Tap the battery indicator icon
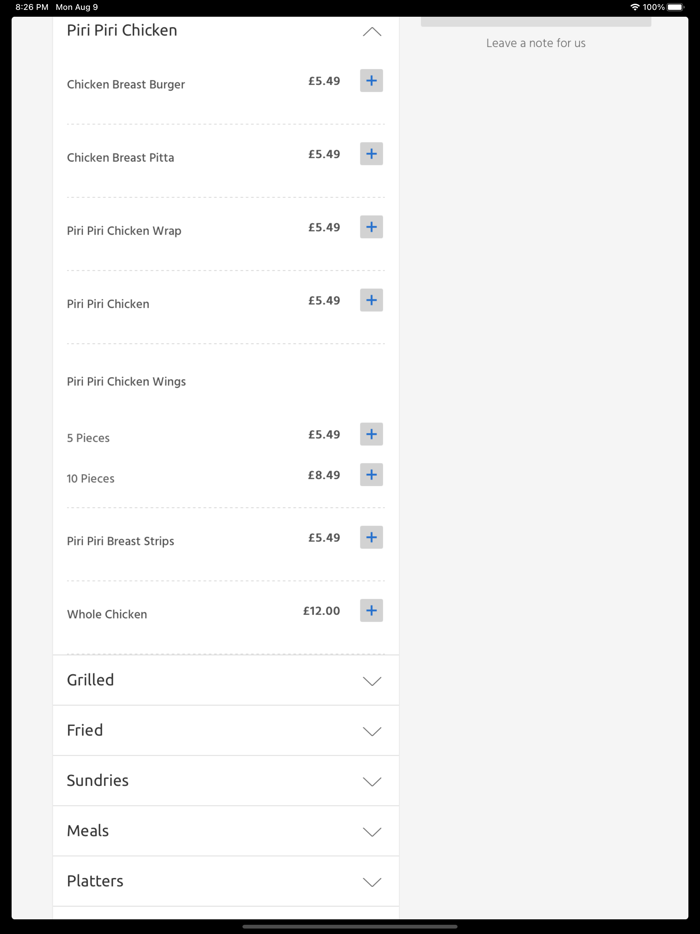 [676, 7]
